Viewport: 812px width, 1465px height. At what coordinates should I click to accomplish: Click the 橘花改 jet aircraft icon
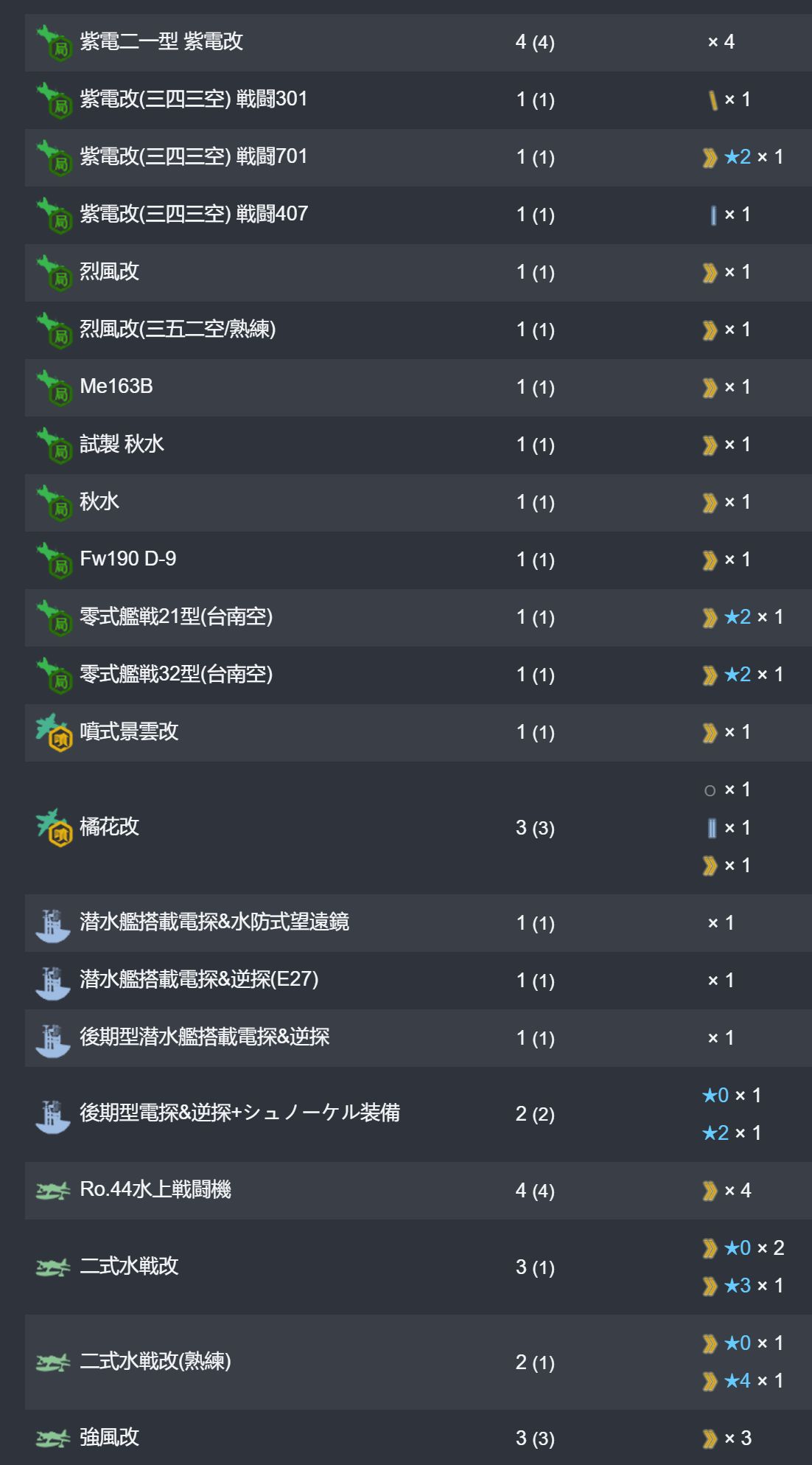click(54, 828)
